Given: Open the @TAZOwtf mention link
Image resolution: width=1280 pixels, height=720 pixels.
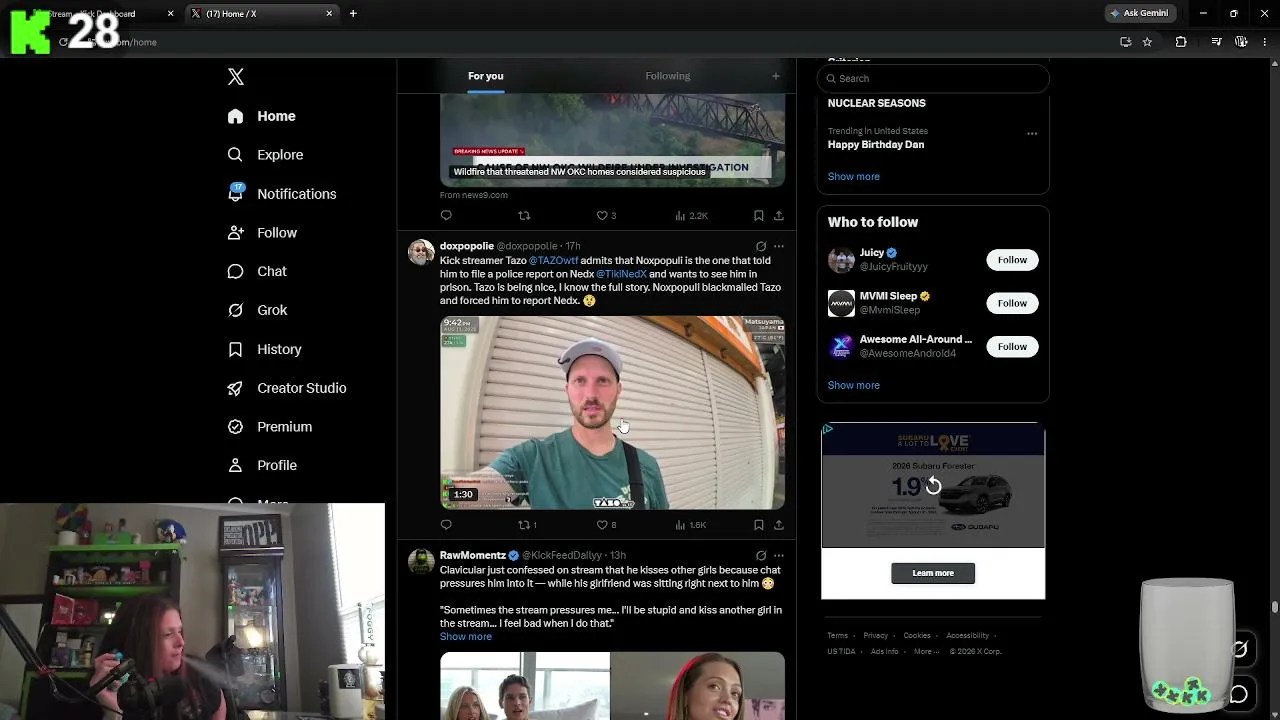Looking at the screenshot, I should (x=553, y=261).
